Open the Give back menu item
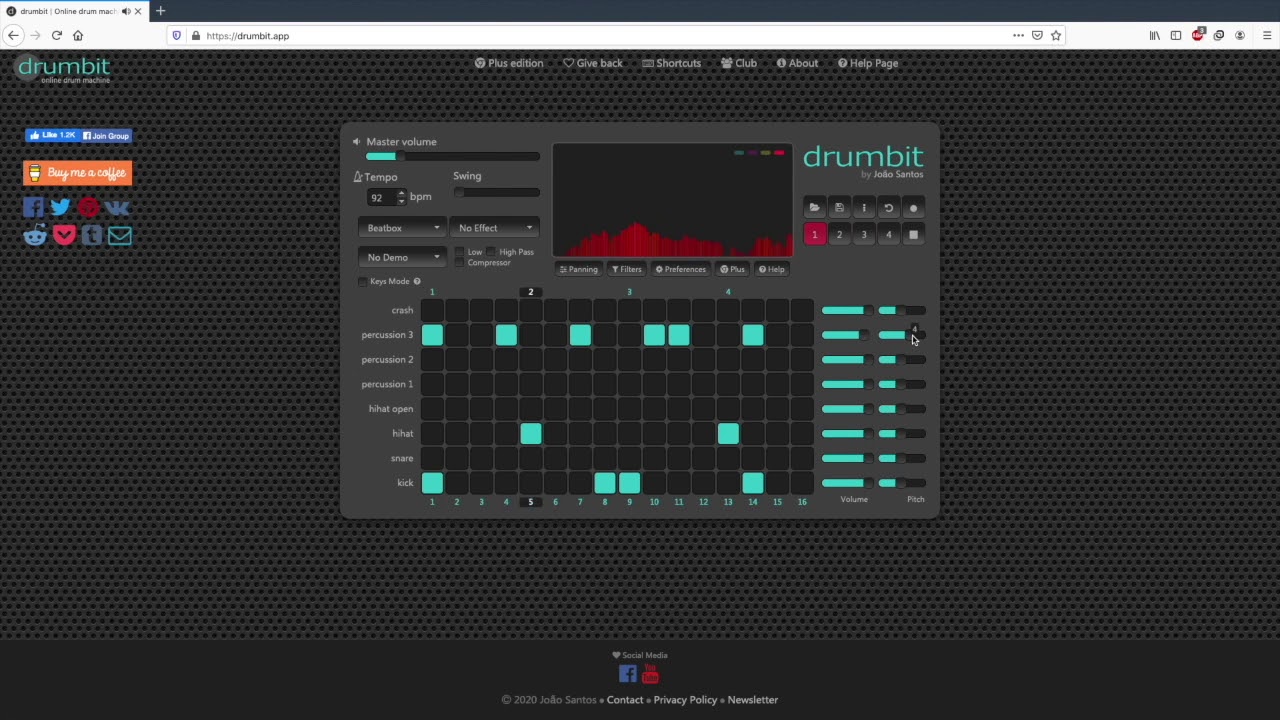This screenshot has height=720, width=1280. click(593, 63)
